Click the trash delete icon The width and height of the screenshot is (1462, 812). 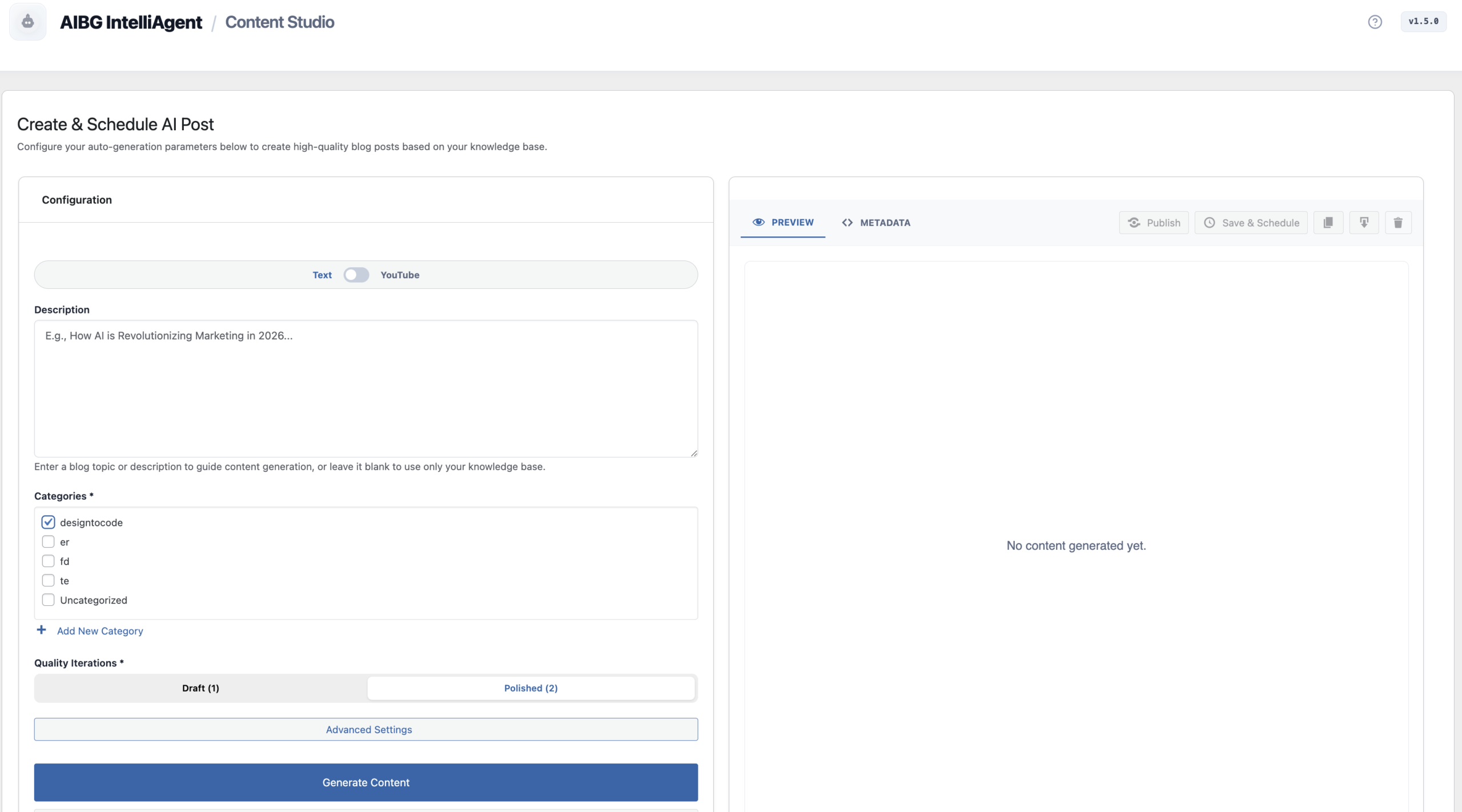(x=1398, y=222)
